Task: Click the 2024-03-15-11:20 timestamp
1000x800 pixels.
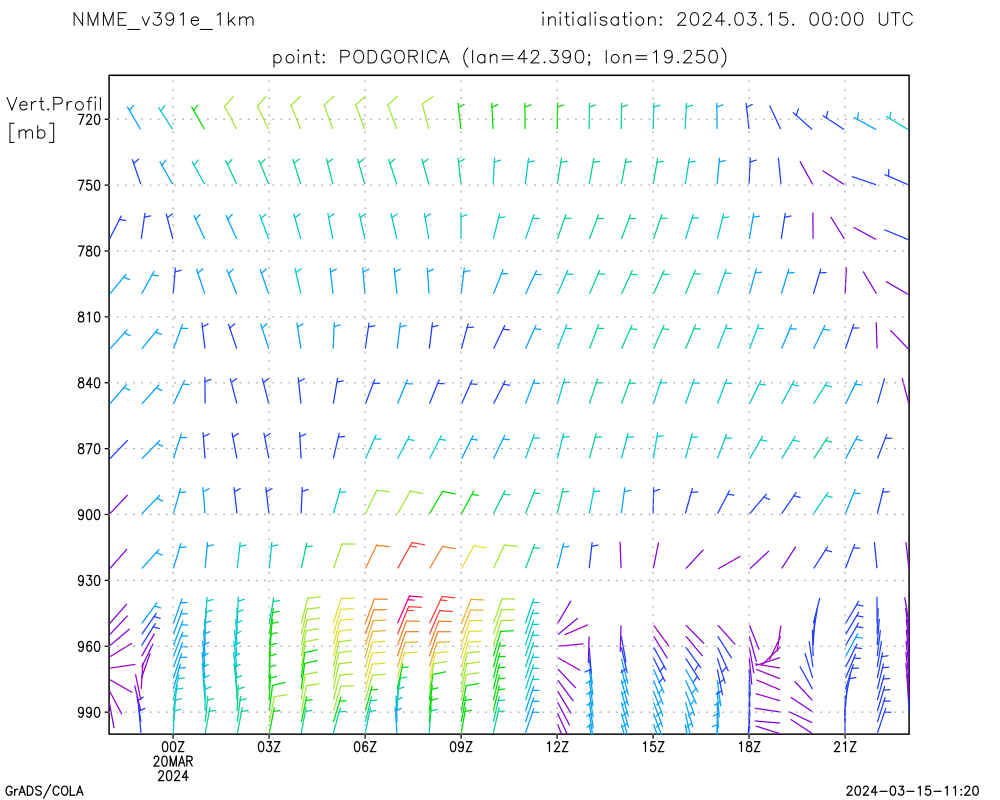Action: pyautogui.click(x=912, y=791)
